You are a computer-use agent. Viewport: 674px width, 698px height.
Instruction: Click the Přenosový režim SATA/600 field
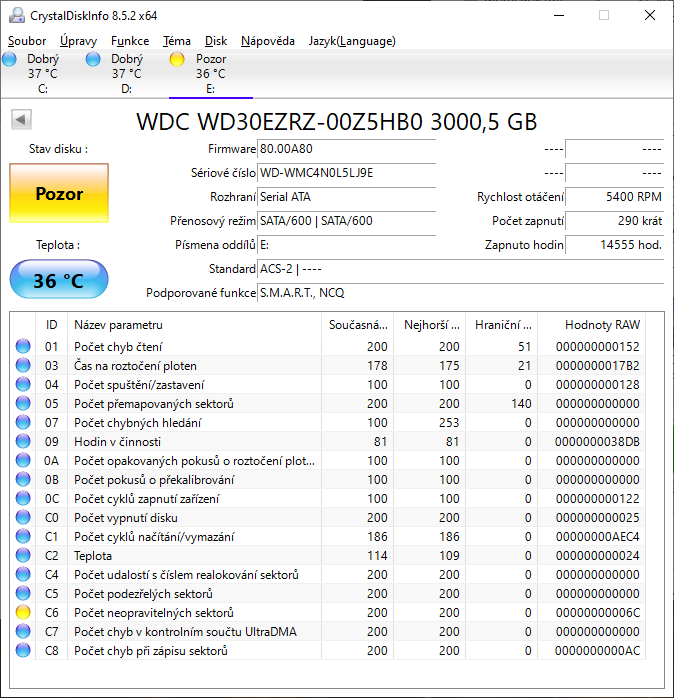[x=346, y=221]
